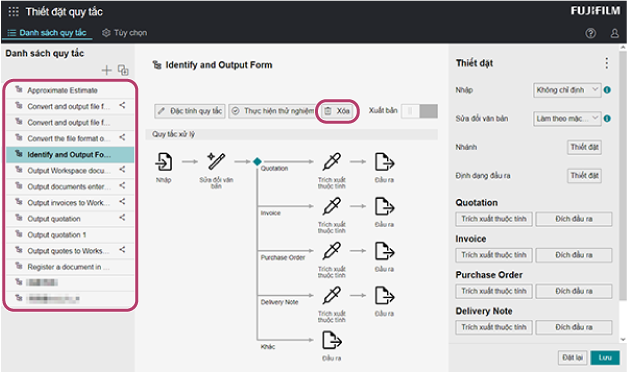Toggle the Xuất bản publish switch

point(419,111)
